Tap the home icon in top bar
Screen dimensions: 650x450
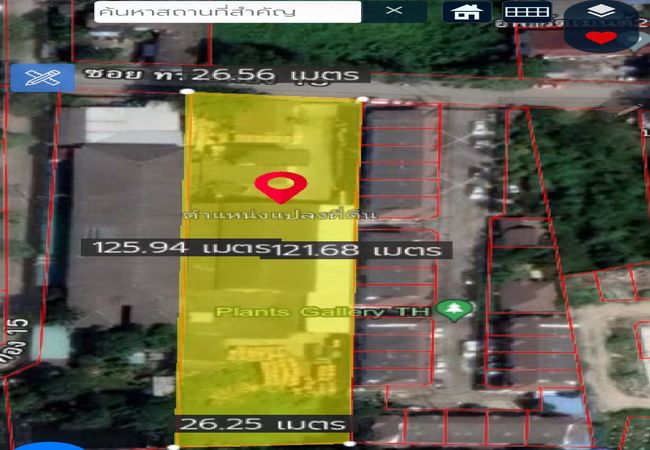pos(467,12)
